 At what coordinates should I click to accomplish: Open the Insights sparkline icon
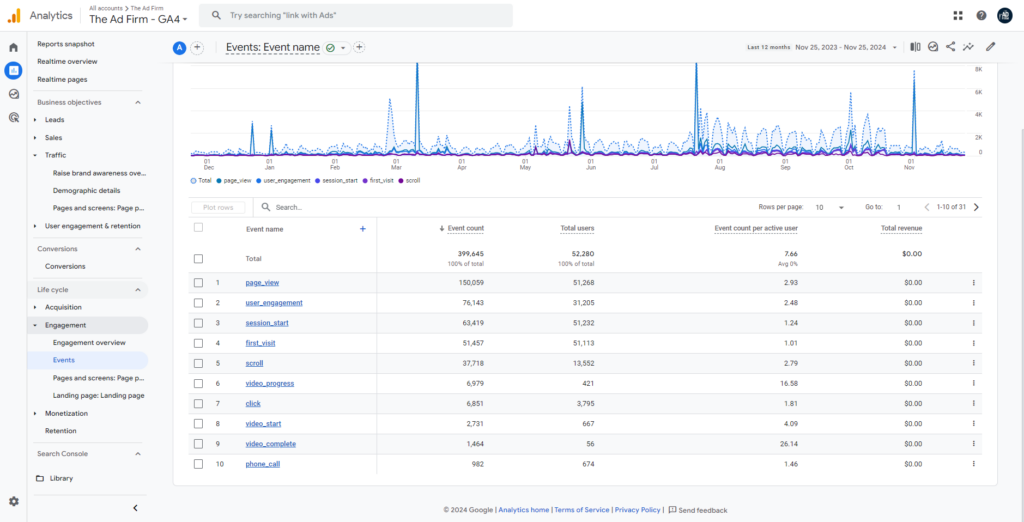pos(968,46)
